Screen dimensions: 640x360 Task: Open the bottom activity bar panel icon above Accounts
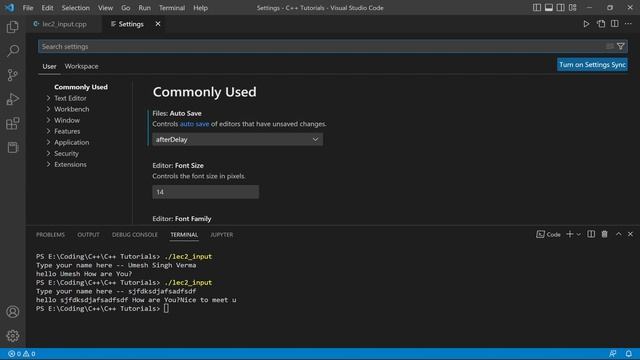tap(13, 147)
